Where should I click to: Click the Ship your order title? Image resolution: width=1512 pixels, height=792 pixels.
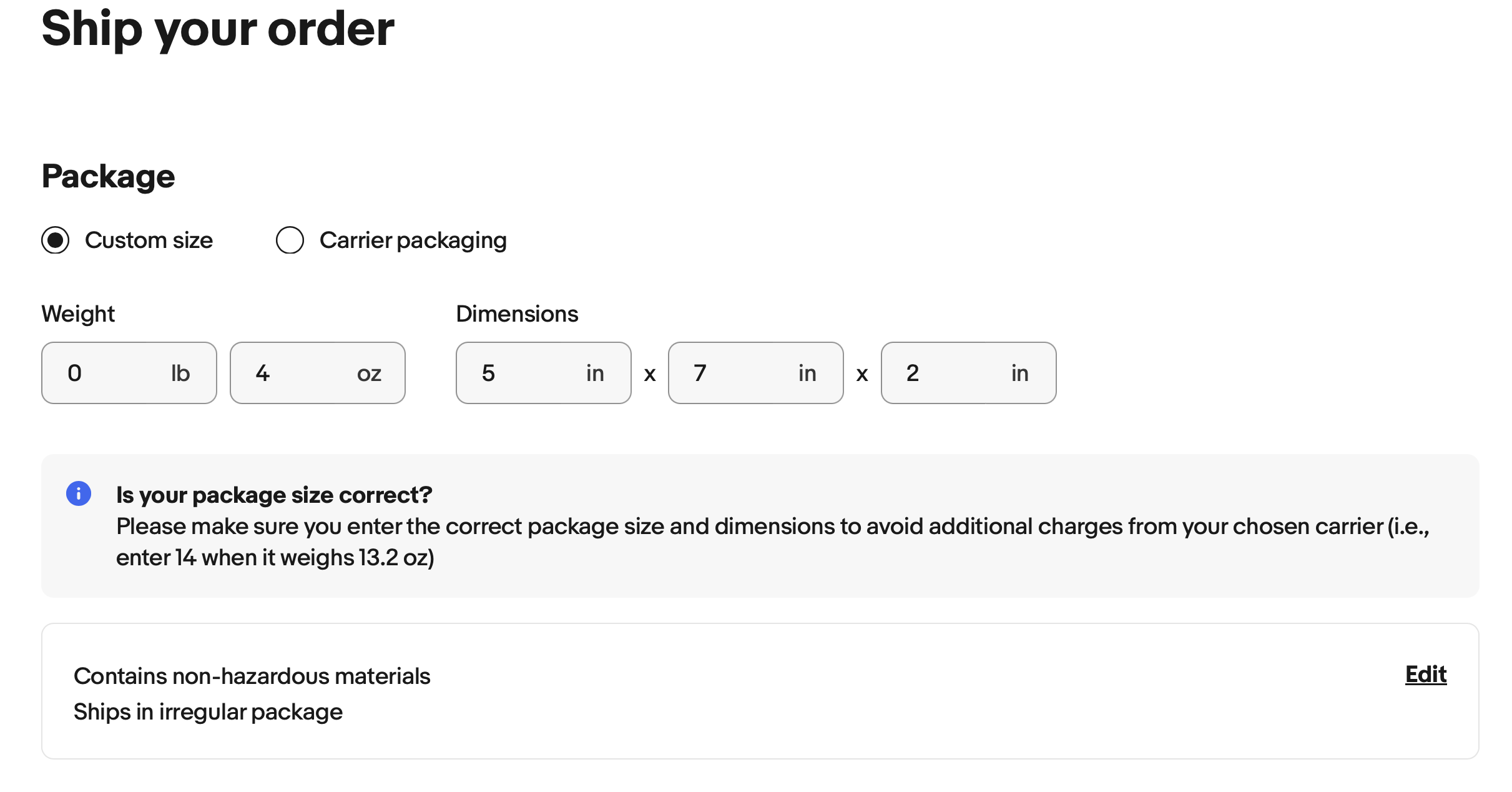pyautogui.click(x=218, y=30)
